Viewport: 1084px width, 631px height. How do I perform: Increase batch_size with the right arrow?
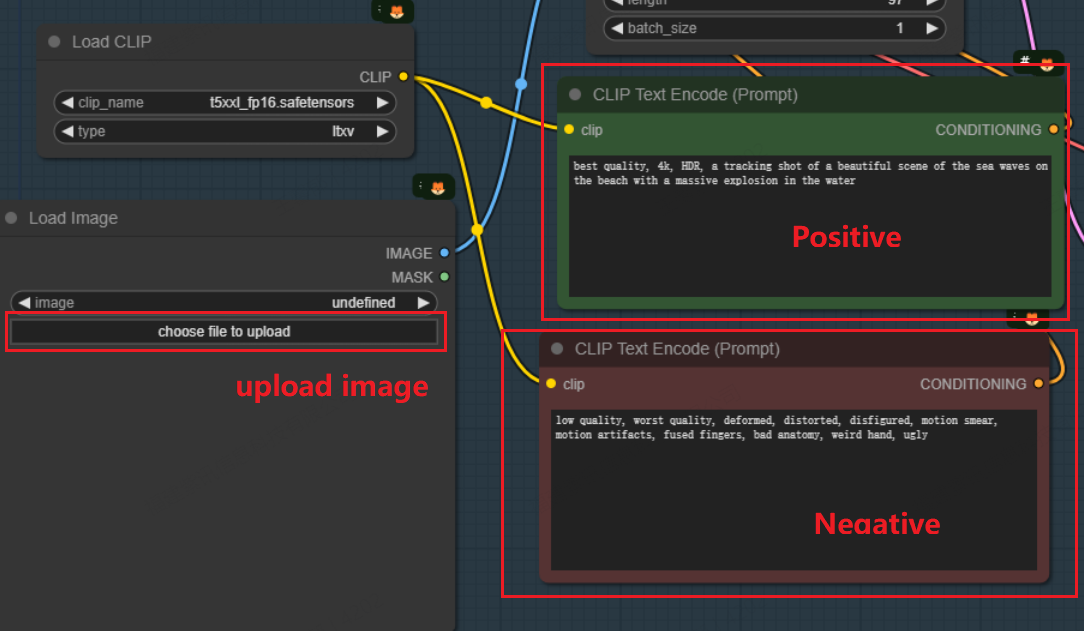[931, 28]
